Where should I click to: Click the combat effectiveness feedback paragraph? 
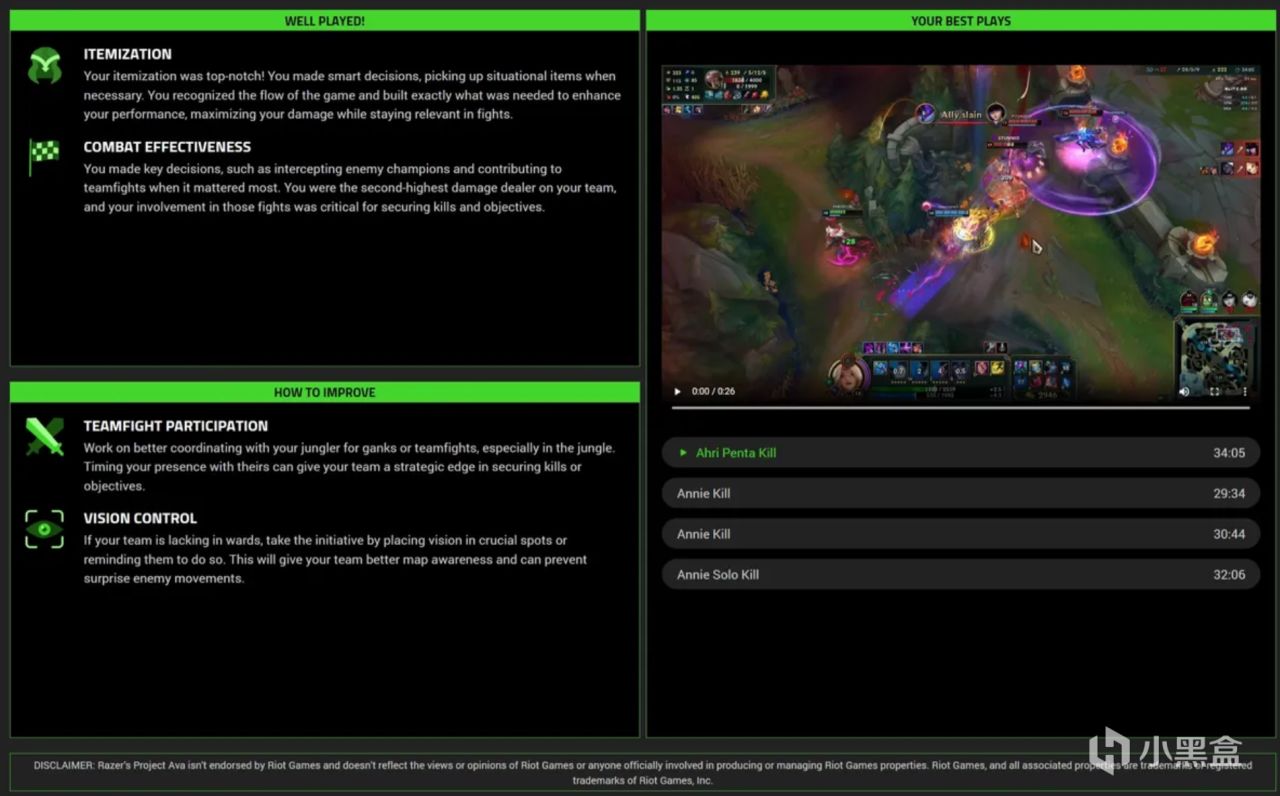click(350, 188)
